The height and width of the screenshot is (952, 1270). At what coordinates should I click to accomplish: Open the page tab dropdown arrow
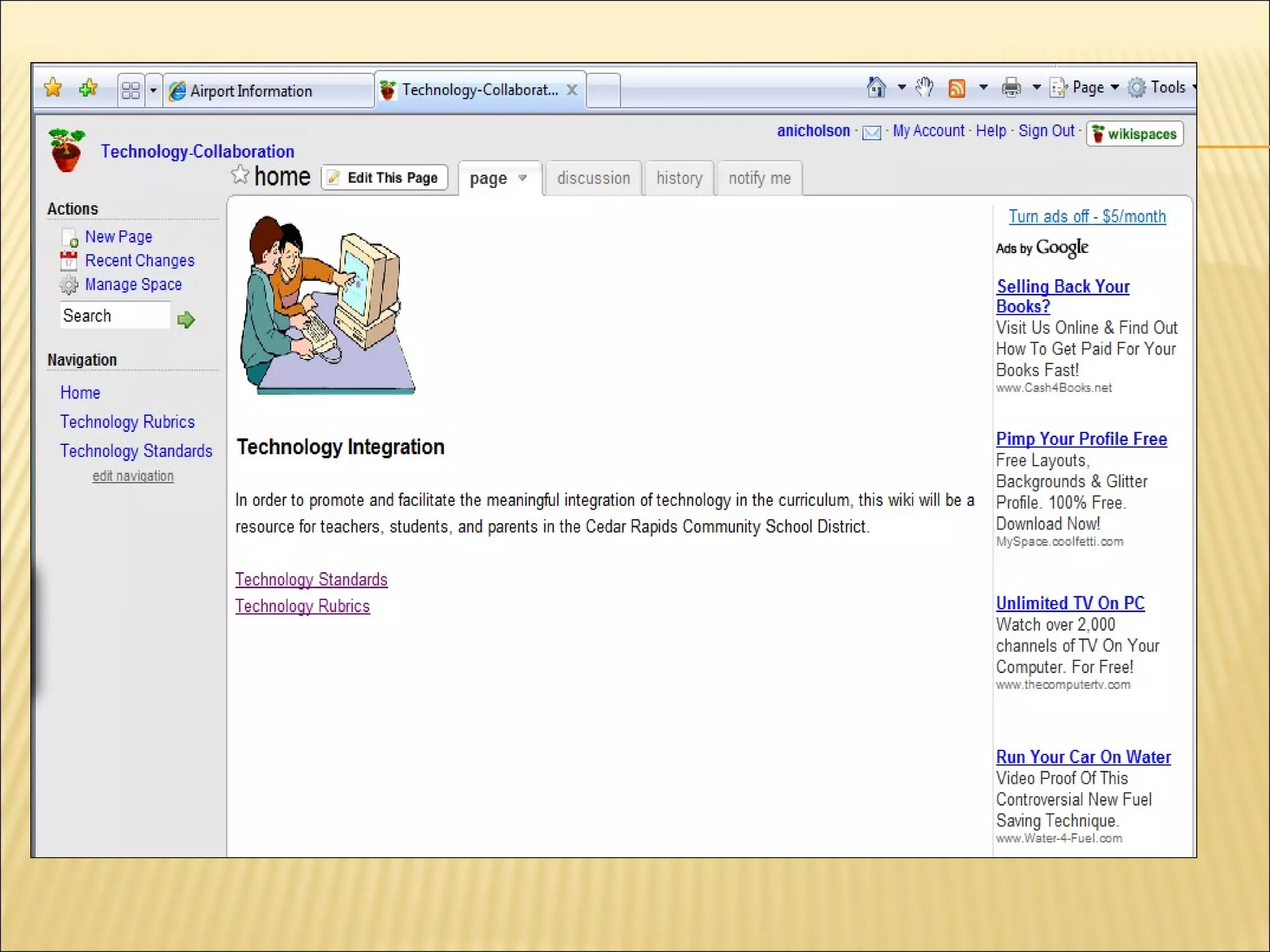tap(522, 178)
